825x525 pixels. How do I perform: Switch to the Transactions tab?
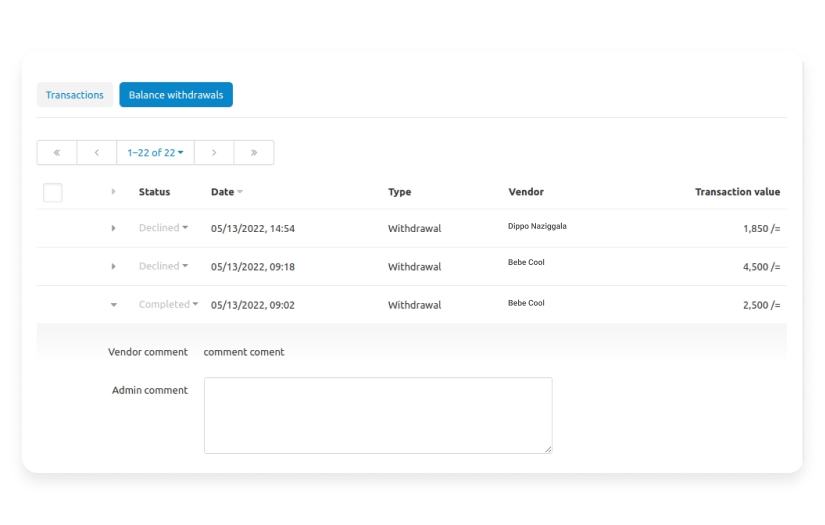coord(75,95)
